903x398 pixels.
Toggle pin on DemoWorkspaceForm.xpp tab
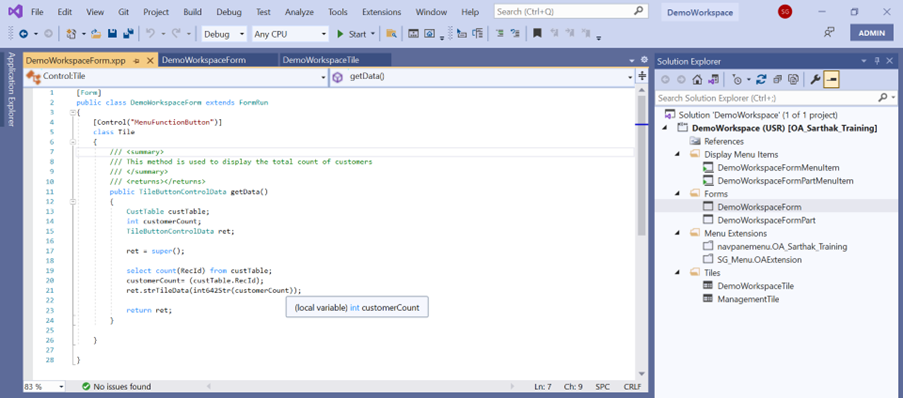(136, 60)
